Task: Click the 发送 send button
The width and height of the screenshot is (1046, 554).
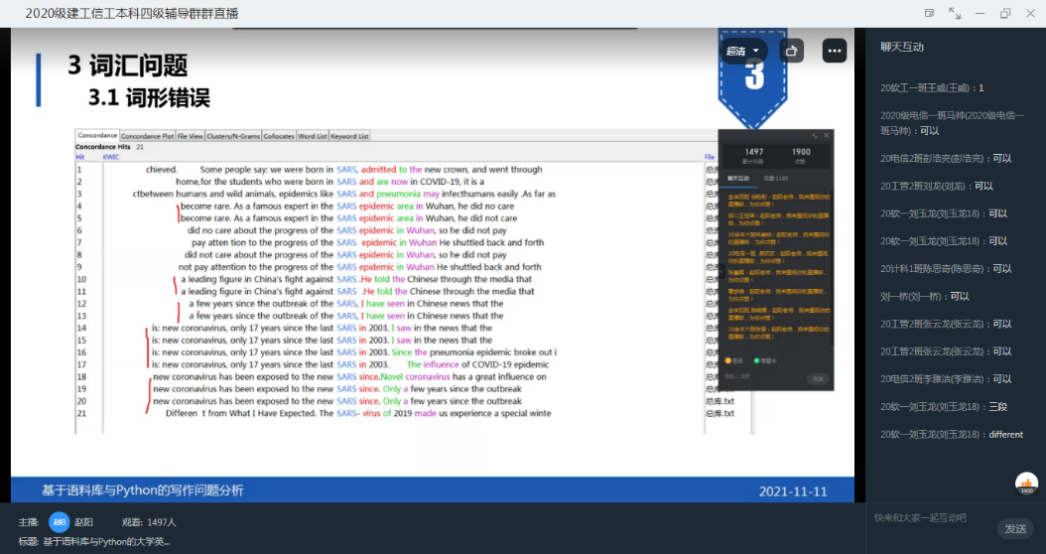Action: [1014, 528]
